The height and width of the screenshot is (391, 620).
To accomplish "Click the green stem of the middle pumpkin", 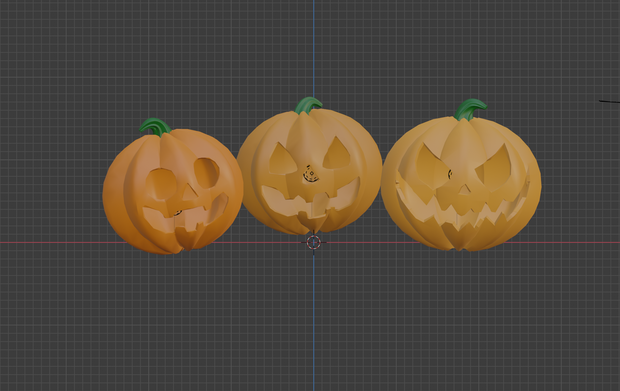I will (x=308, y=105).
